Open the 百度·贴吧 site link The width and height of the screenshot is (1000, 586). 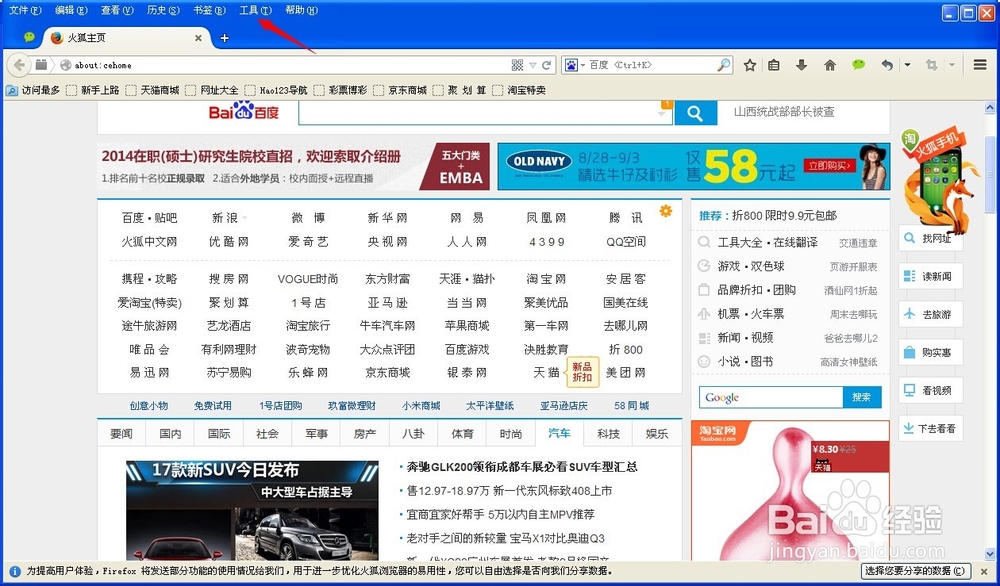coord(149,218)
